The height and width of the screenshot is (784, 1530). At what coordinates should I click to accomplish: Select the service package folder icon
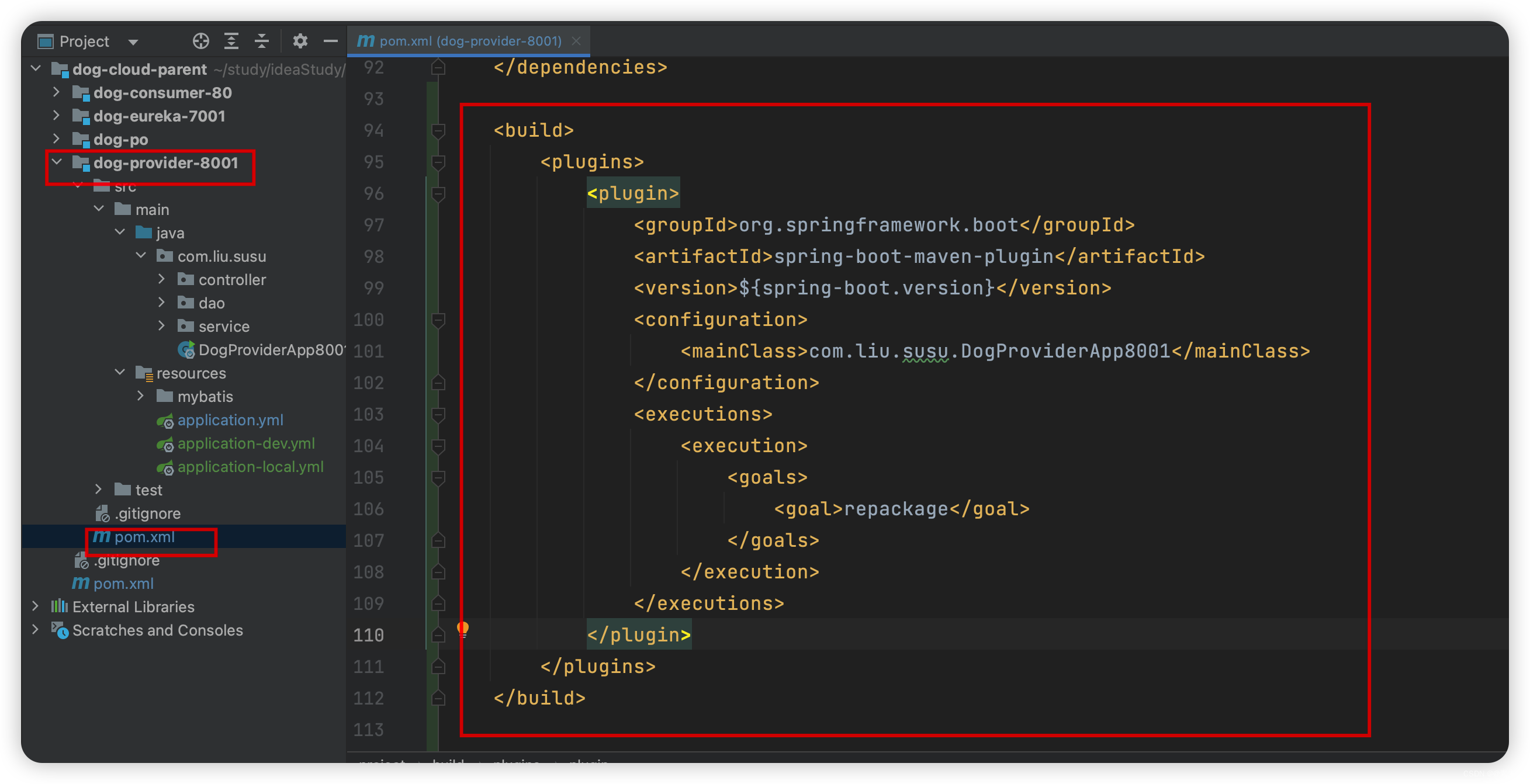(186, 326)
